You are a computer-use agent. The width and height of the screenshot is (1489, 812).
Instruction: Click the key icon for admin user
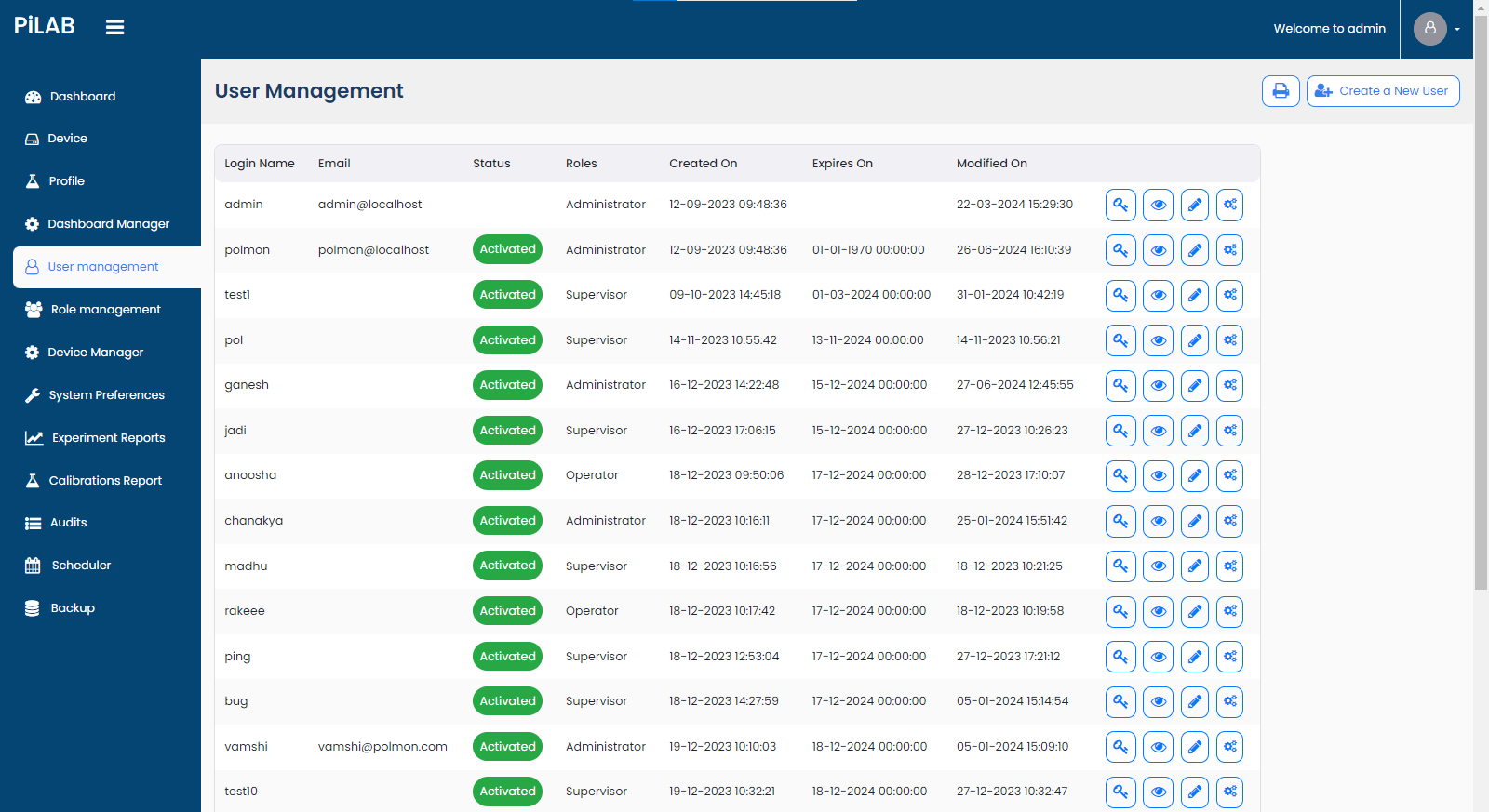(x=1120, y=205)
